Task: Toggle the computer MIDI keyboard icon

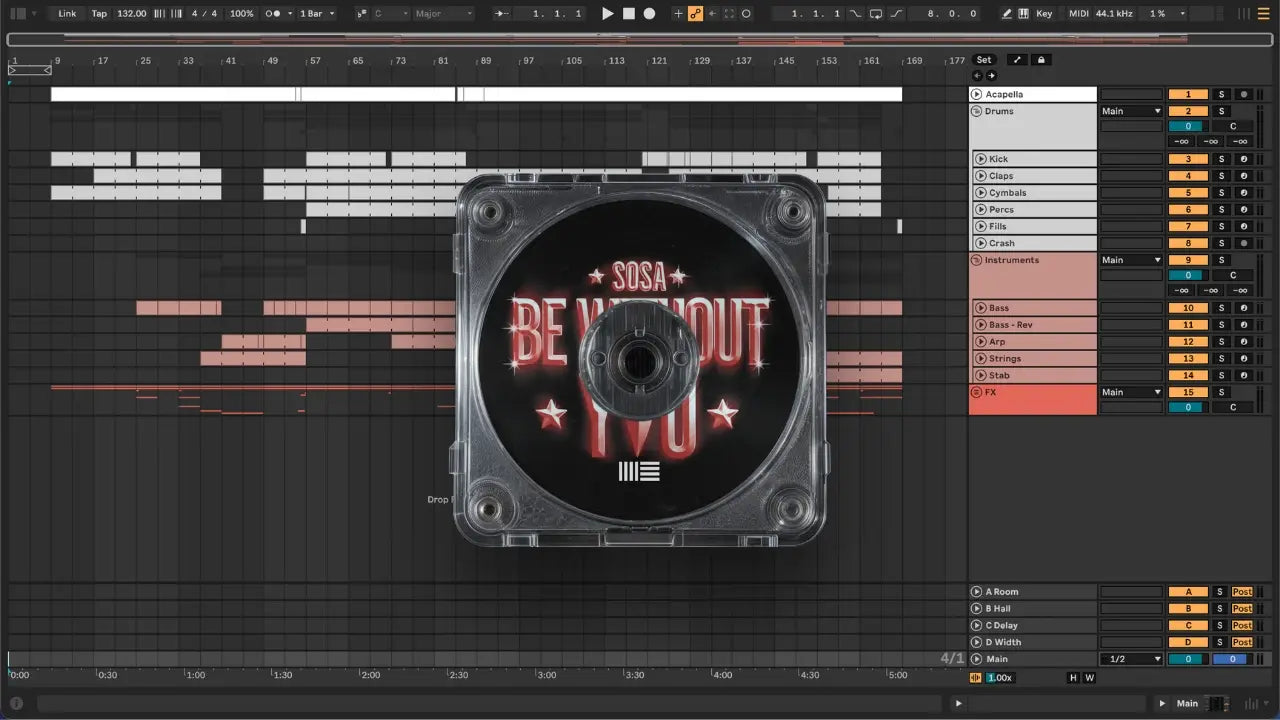Action: pos(1023,14)
